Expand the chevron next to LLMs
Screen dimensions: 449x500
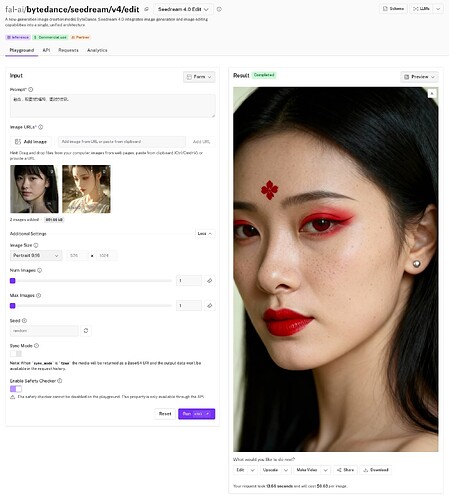click(x=438, y=9)
